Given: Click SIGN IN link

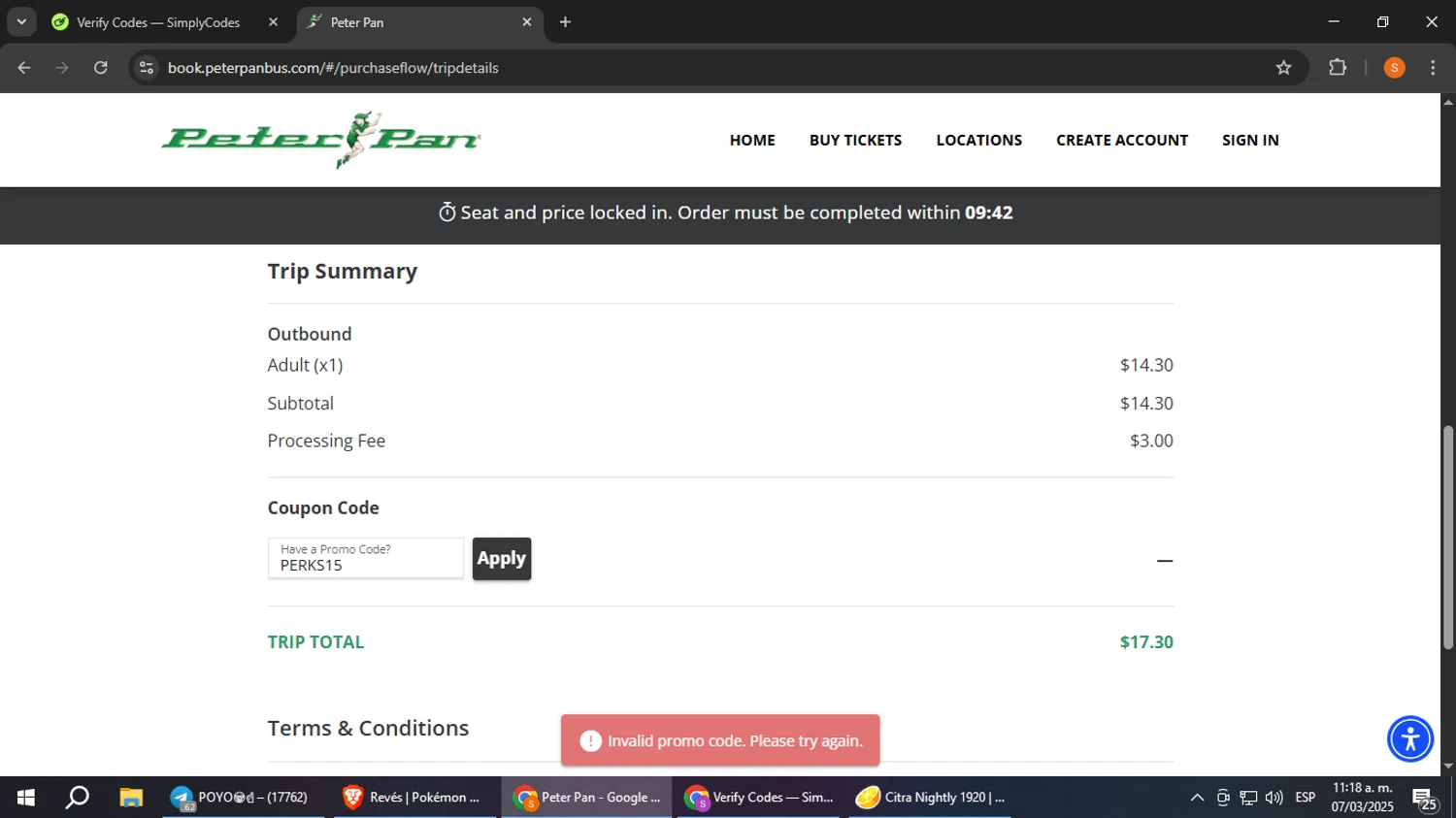Looking at the screenshot, I should 1250,140.
